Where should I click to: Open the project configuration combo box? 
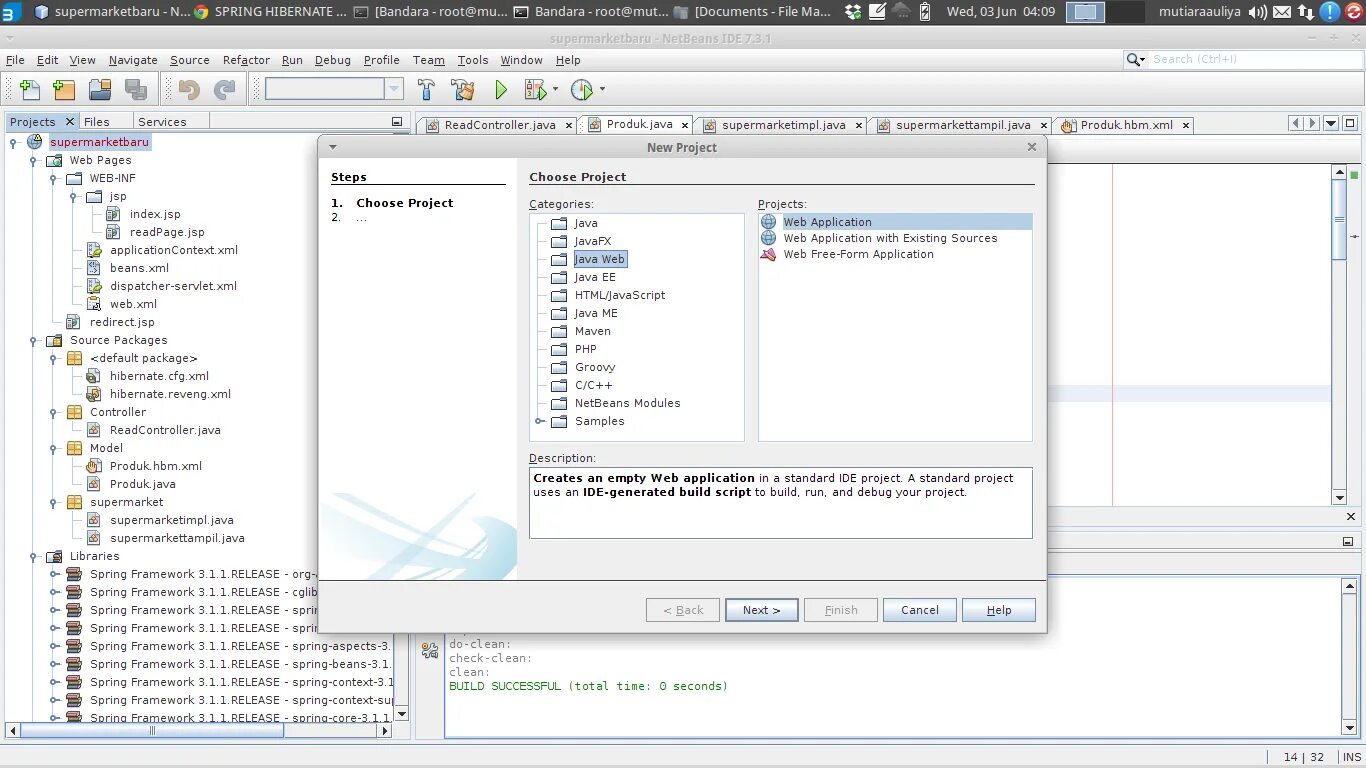(334, 89)
